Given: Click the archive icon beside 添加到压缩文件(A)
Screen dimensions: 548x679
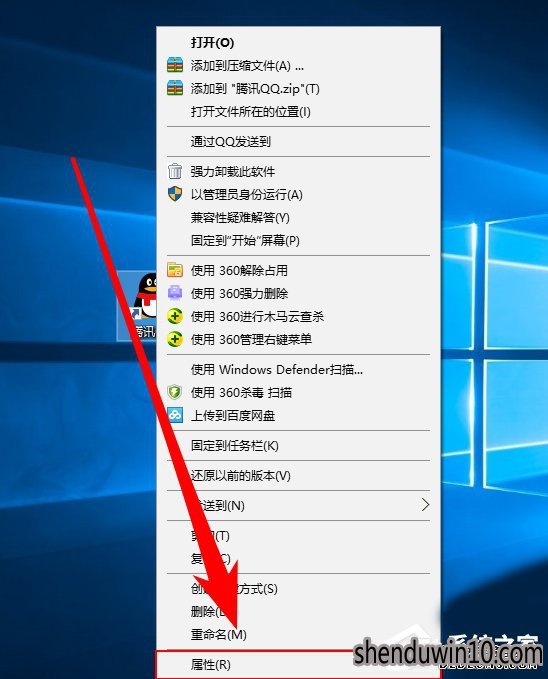Looking at the screenshot, I should 175,65.
